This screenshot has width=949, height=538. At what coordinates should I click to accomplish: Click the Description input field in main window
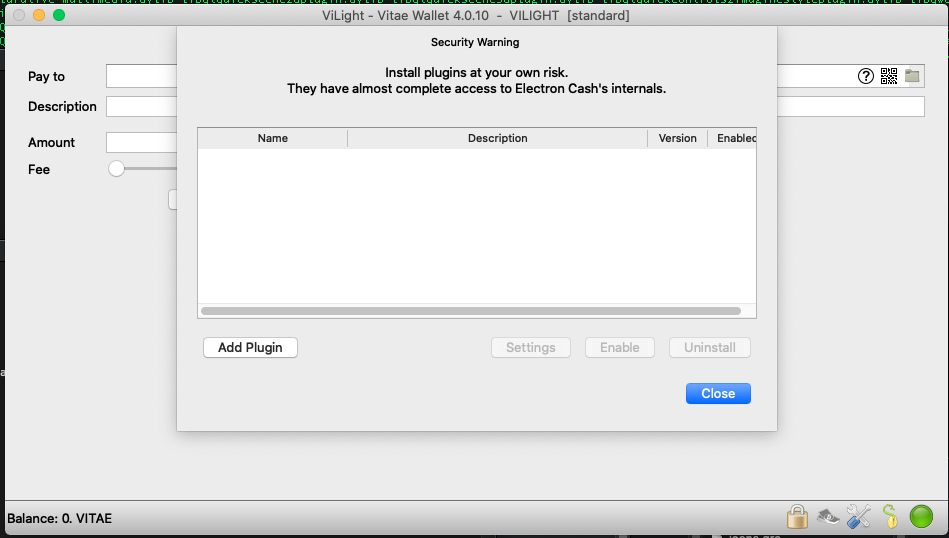coord(515,107)
